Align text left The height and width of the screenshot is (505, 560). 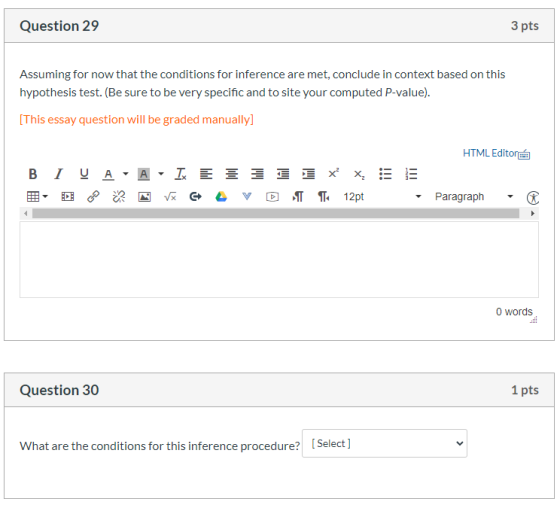pyautogui.click(x=206, y=174)
